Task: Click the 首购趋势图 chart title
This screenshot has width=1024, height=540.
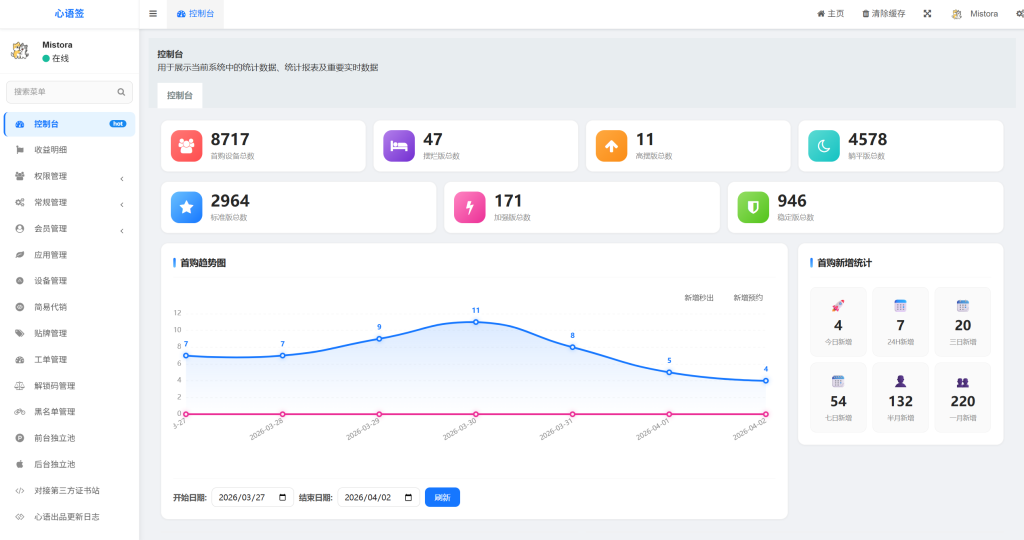Action: tap(202, 262)
